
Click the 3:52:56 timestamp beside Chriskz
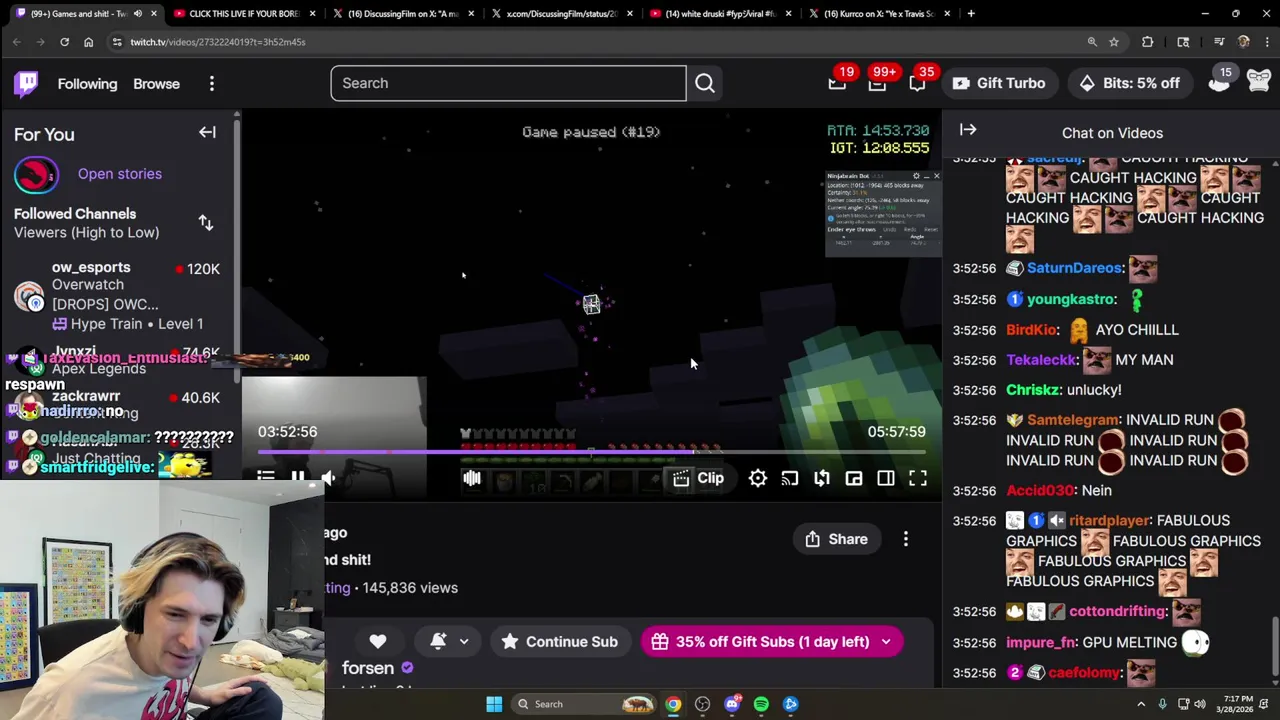pyautogui.click(x=974, y=390)
